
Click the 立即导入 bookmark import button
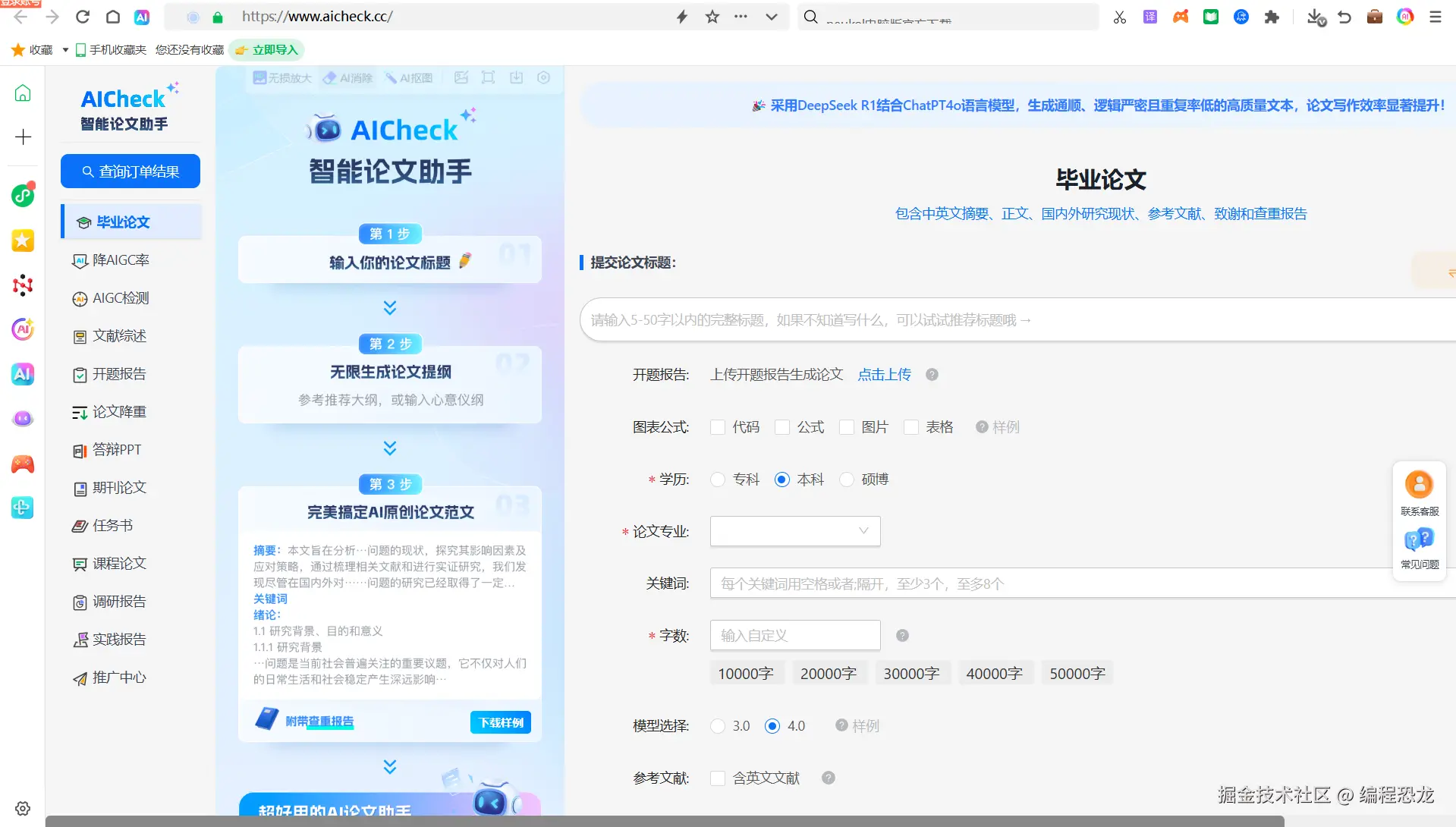pos(267,50)
